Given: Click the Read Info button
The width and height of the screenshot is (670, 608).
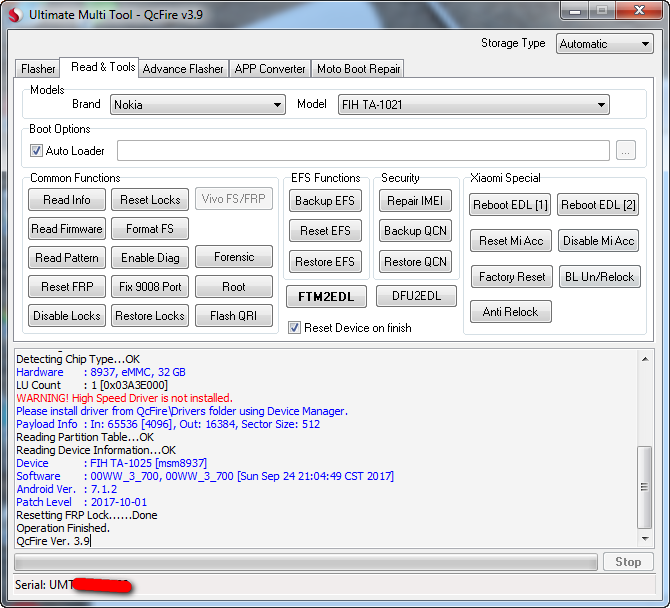Looking at the screenshot, I should pos(67,200).
